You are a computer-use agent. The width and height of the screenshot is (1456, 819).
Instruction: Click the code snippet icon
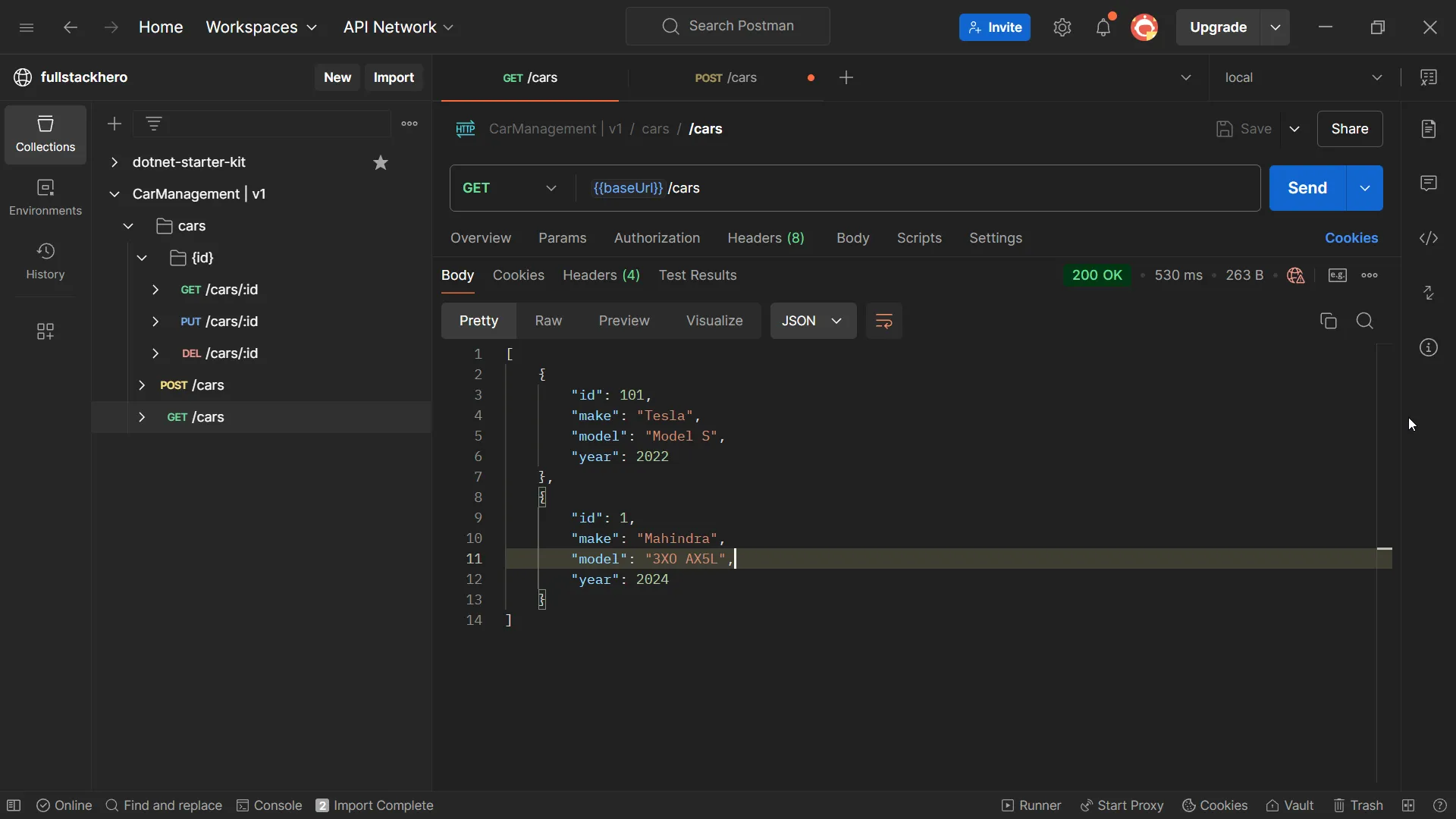pyautogui.click(x=1429, y=238)
